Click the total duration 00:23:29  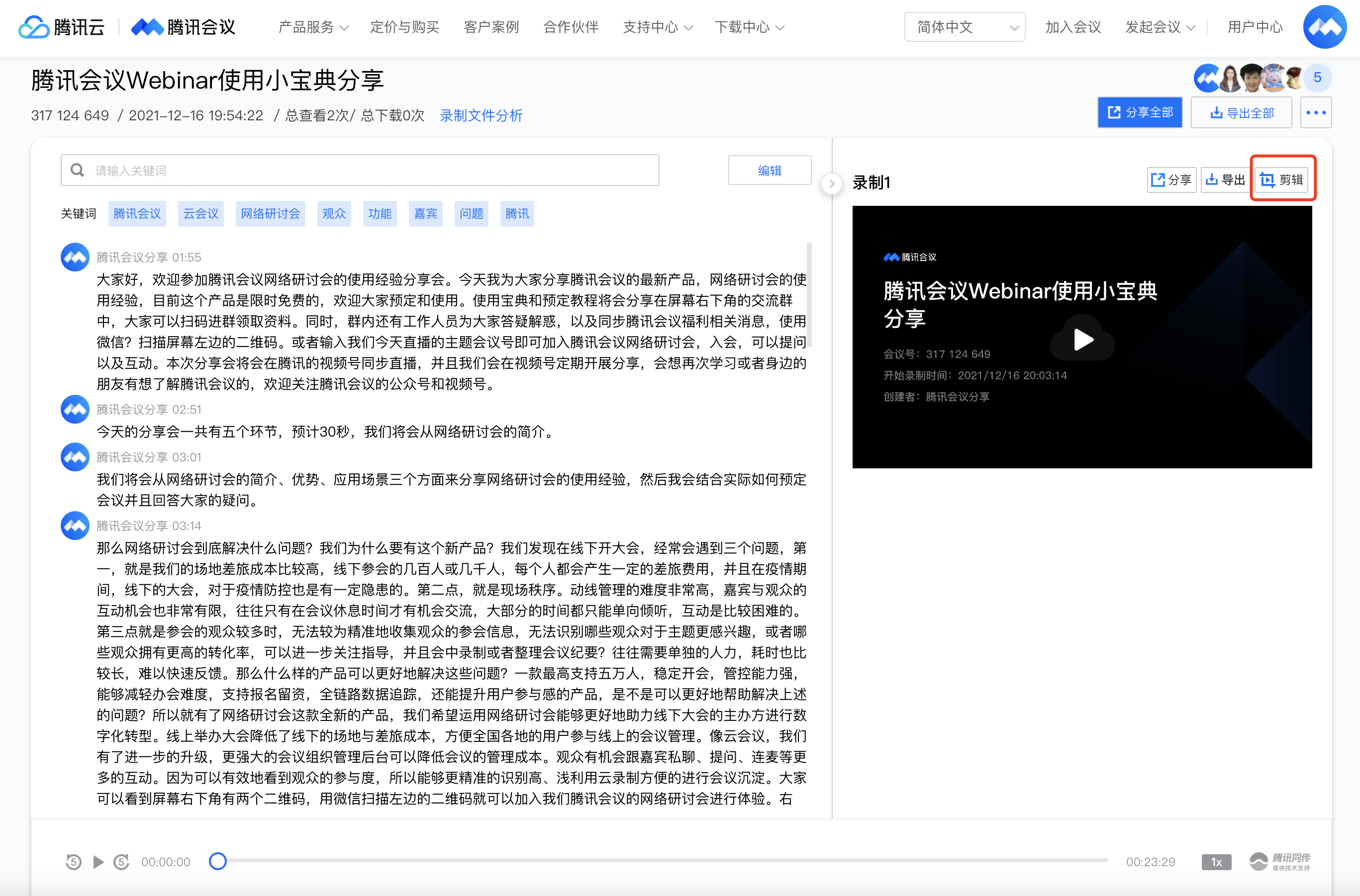(1150, 862)
